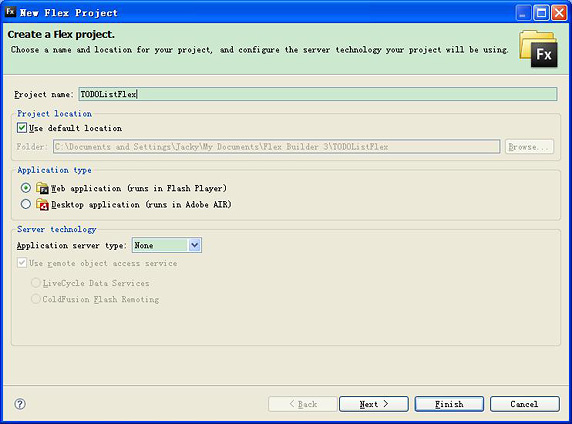Cancel the New Flex Project dialog
The width and height of the screenshot is (572, 424).
tap(525, 404)
